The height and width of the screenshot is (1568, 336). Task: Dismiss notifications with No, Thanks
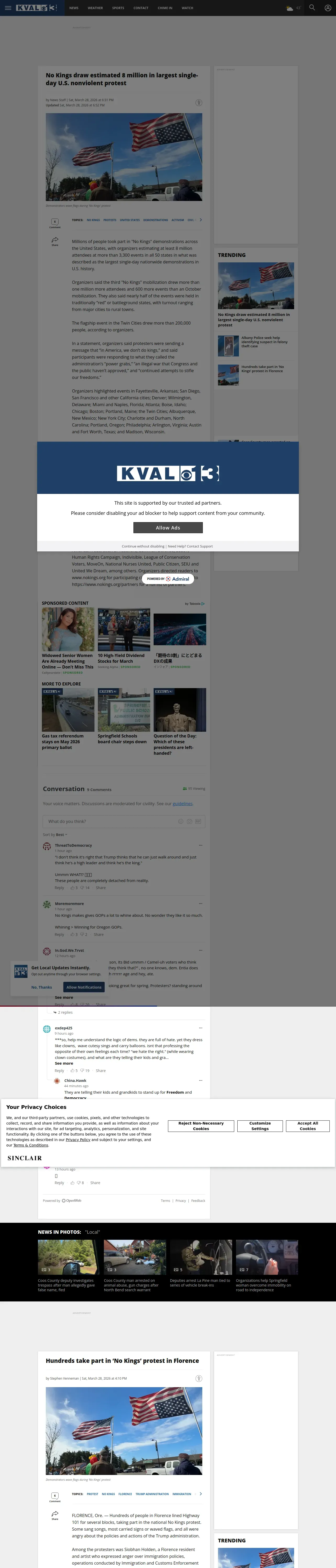(41, 987)
